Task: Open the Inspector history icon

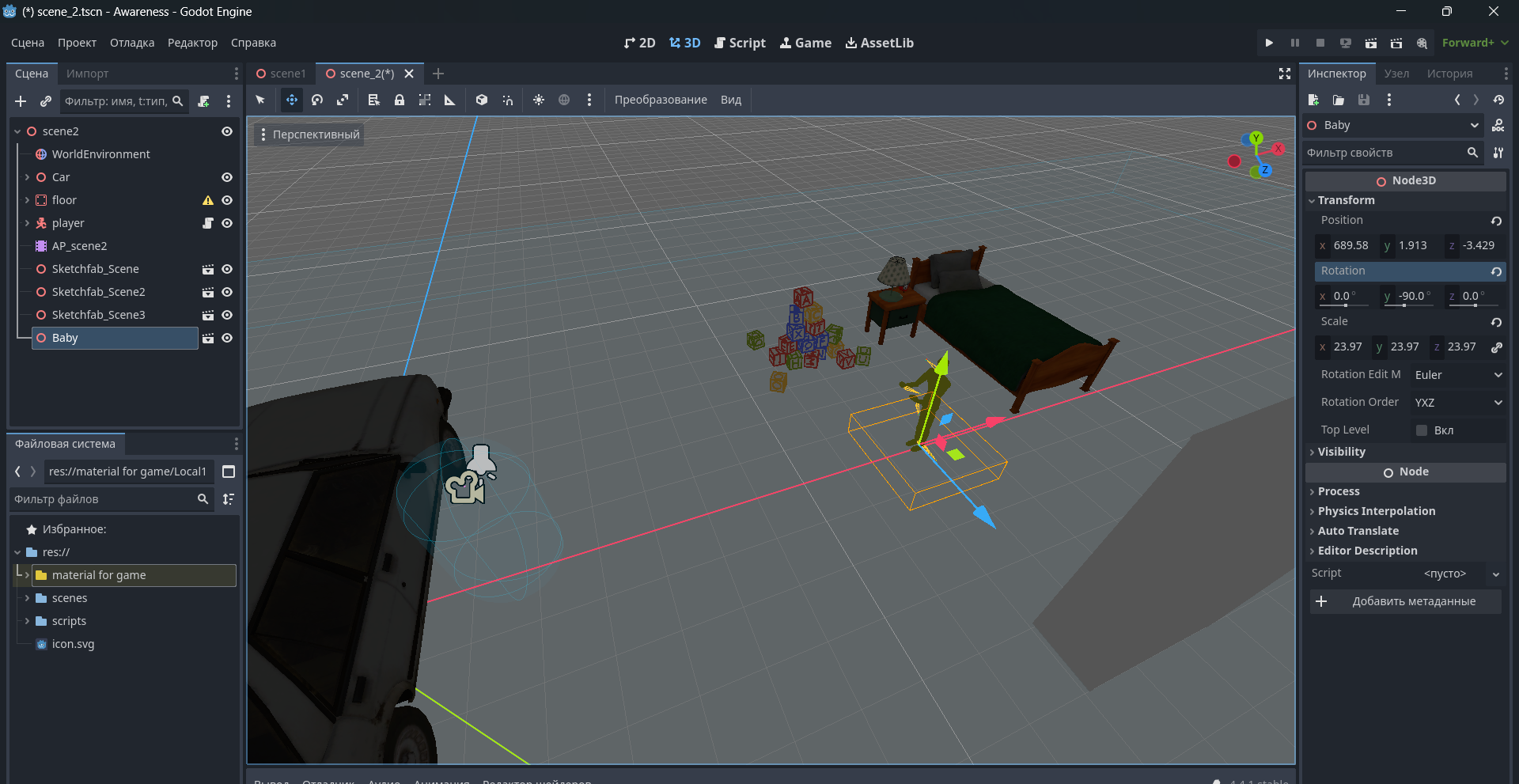Action: point(1498,100)
